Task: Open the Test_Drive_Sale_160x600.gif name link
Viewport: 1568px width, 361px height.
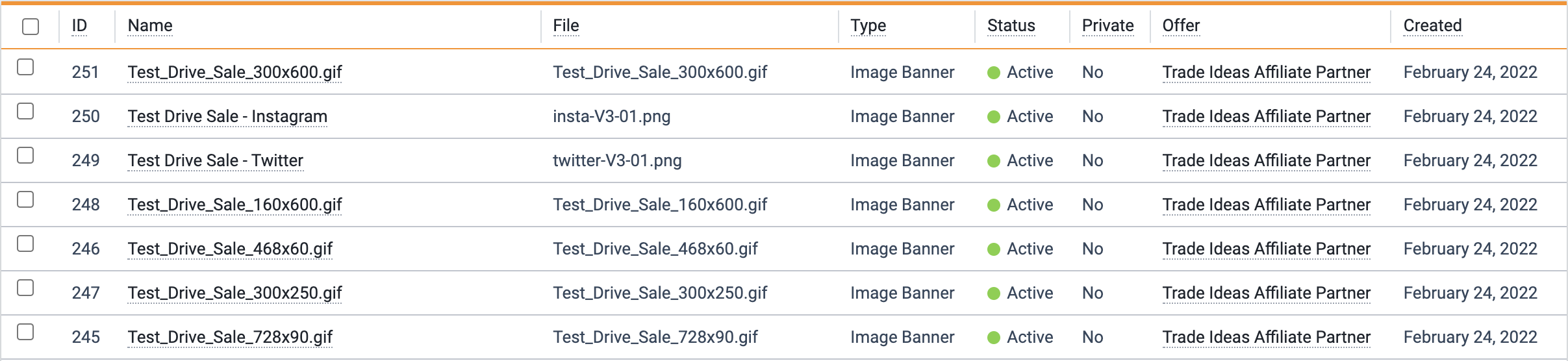Action: point(234,205)
